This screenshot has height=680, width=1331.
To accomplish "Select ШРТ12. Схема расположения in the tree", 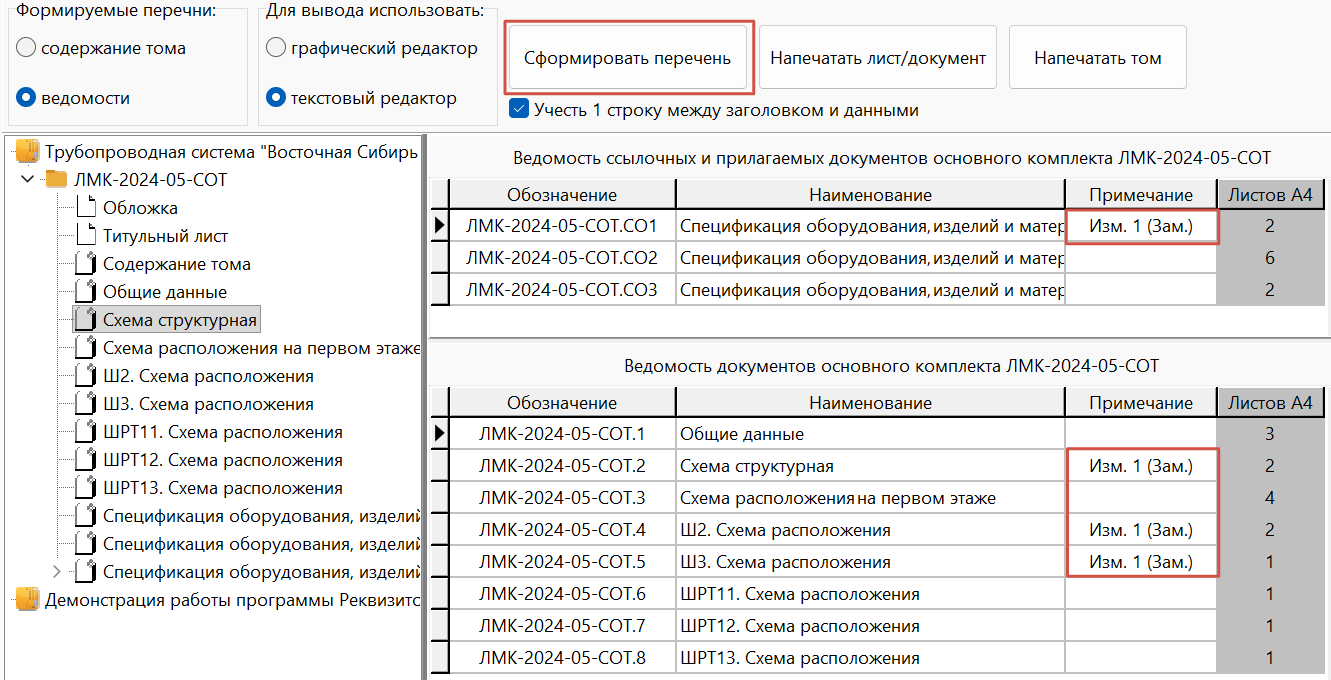I will [x=223, y=460].
